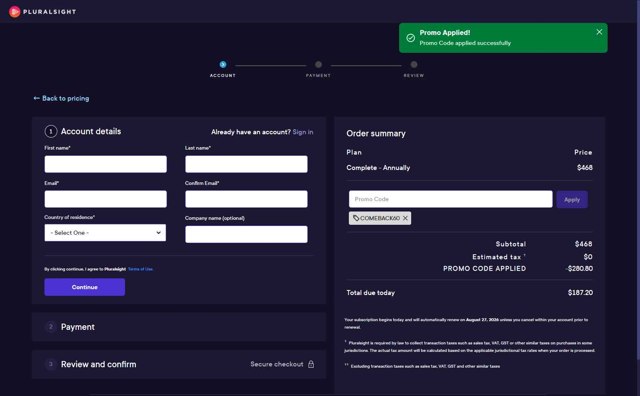Click into the Confirm Email field
The image size is (640, 396).
tap(247, 199)
